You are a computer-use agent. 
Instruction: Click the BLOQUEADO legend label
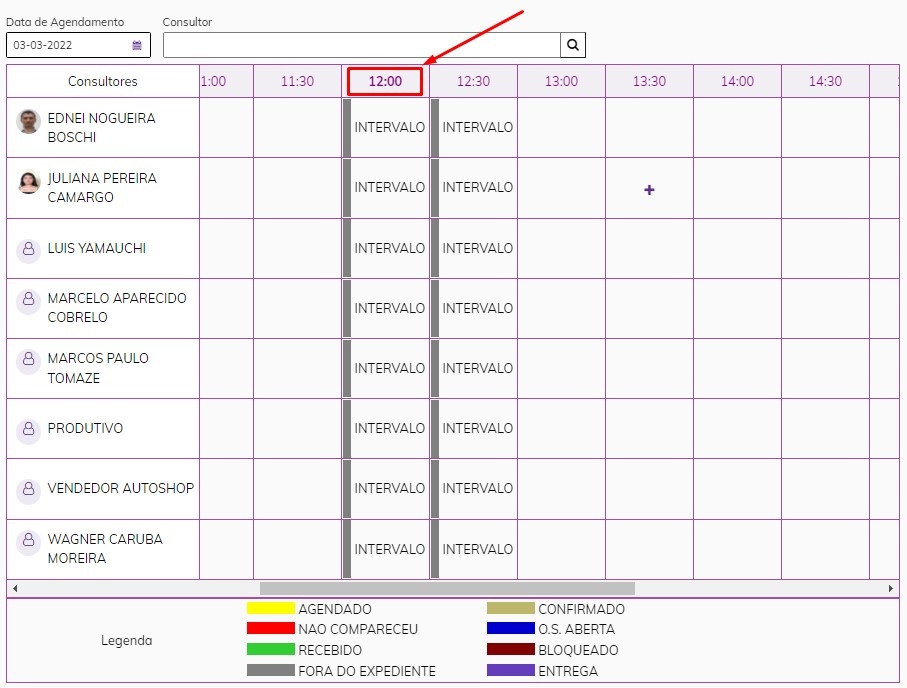[578, 650]
